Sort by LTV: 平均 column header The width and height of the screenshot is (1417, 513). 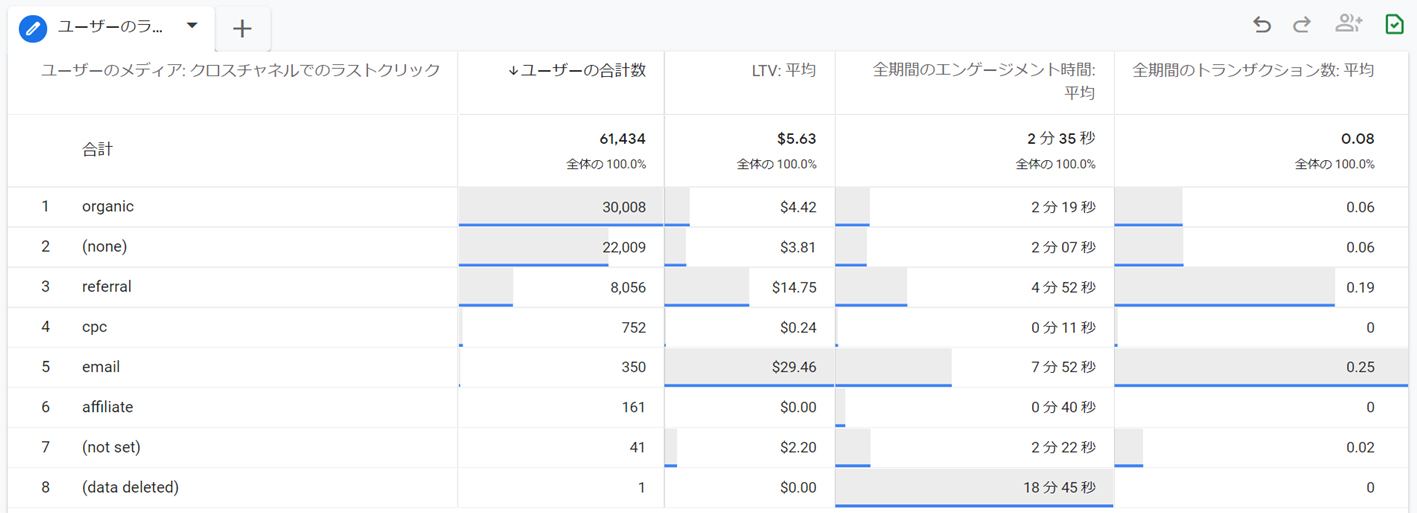pos(785,70)
